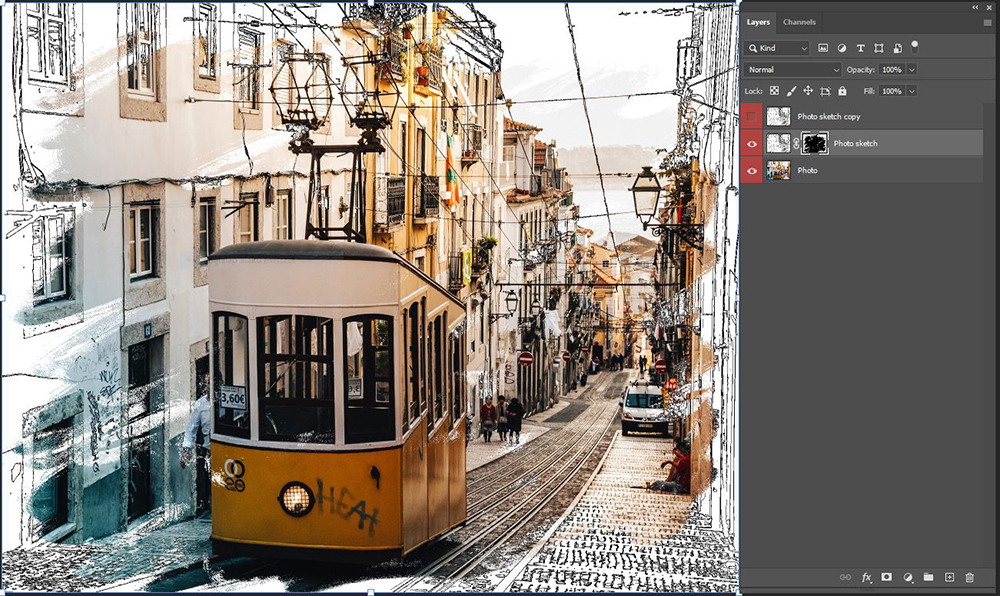Filter for shape layers
The image size is (1000, 596).
[x=879, y=48]
